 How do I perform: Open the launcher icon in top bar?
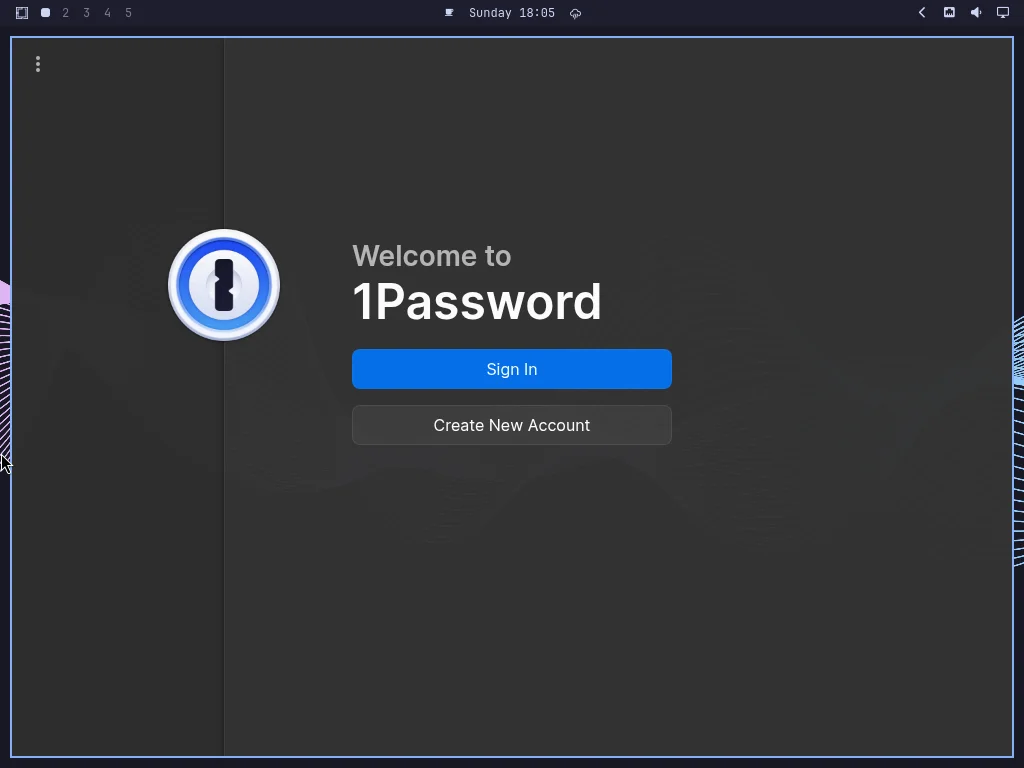click(22, 13)
